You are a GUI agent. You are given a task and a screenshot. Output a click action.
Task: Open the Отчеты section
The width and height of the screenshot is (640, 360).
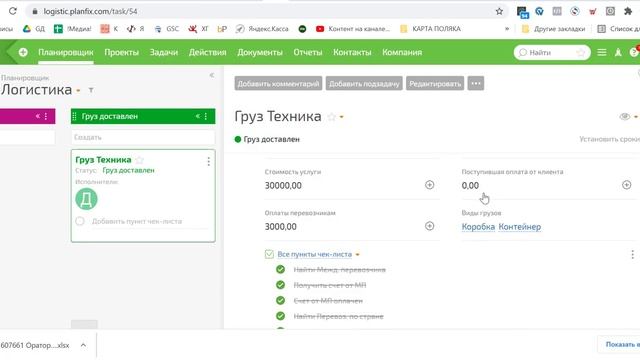[308, 52]
